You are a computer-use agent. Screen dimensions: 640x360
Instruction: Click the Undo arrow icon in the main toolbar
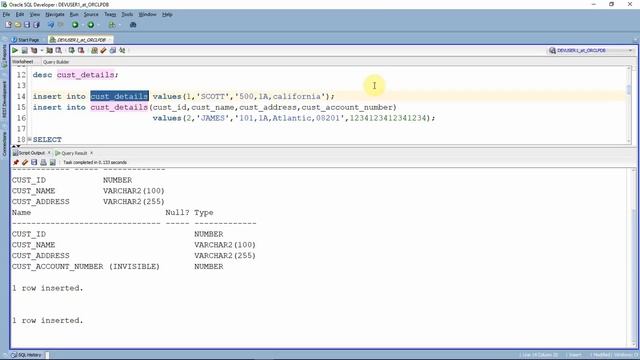[x=51, y=25]
